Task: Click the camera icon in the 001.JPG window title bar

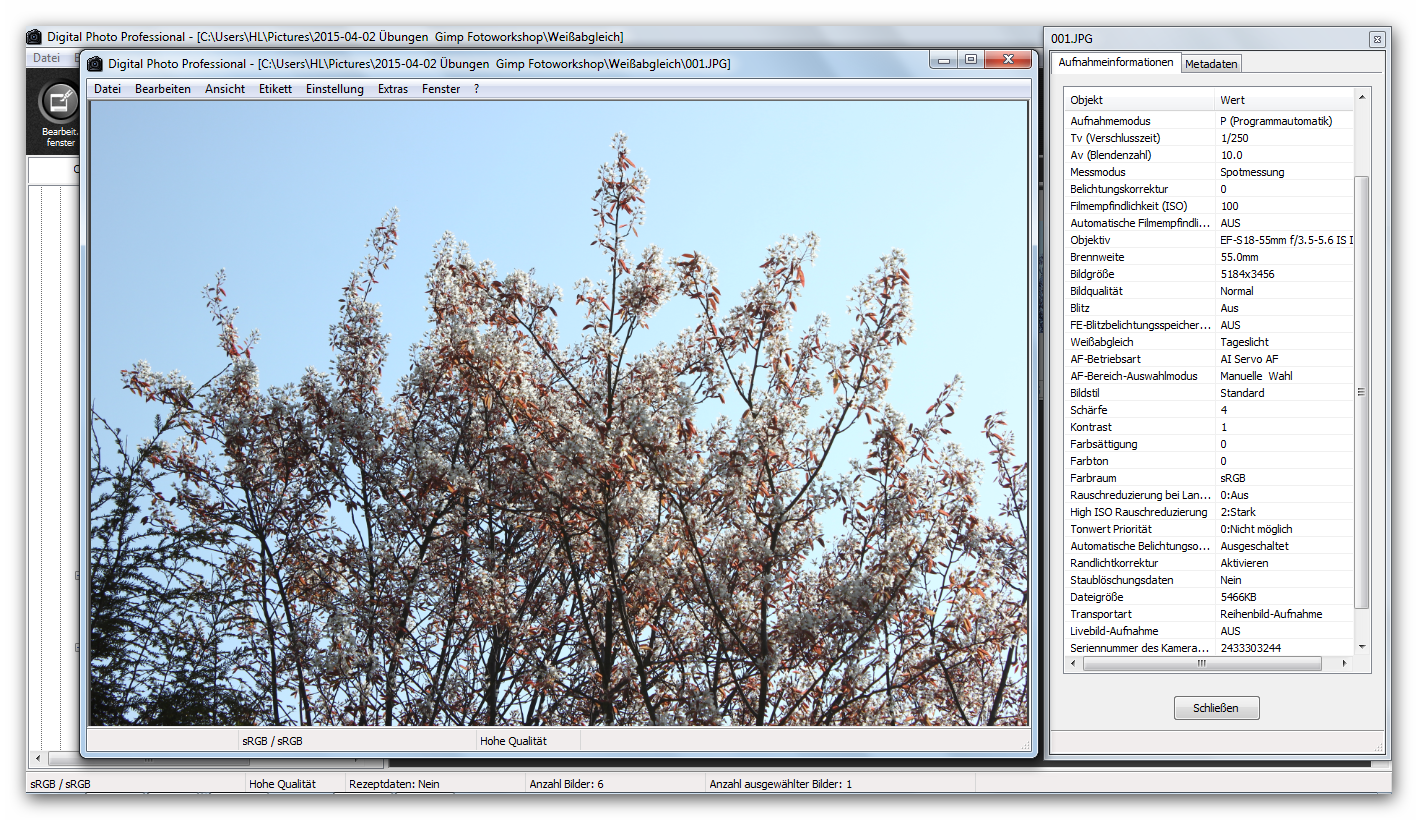Action: pyautogui.click(x=95, y=63)
